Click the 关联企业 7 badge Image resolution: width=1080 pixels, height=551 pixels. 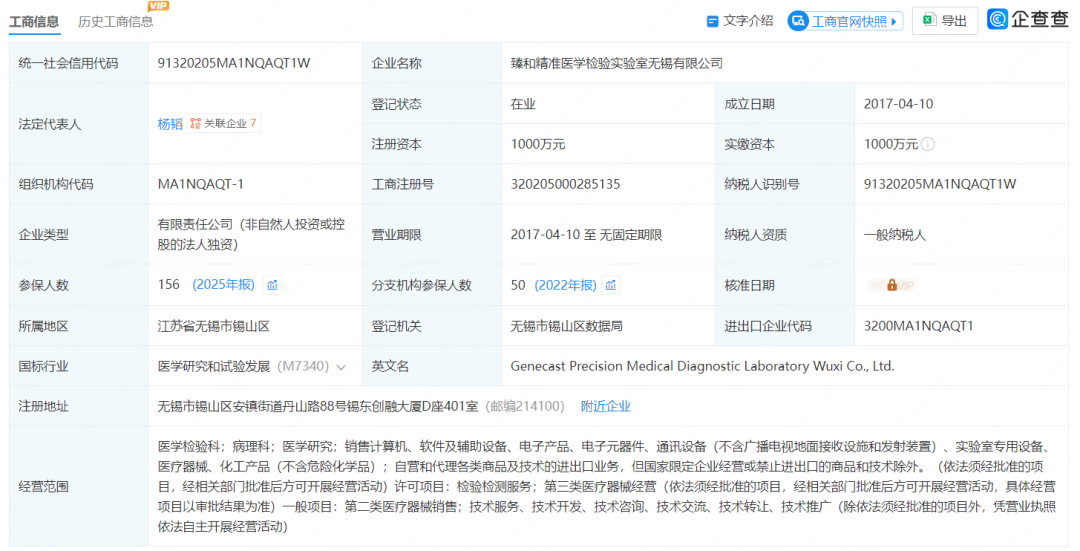coord(224,123)
